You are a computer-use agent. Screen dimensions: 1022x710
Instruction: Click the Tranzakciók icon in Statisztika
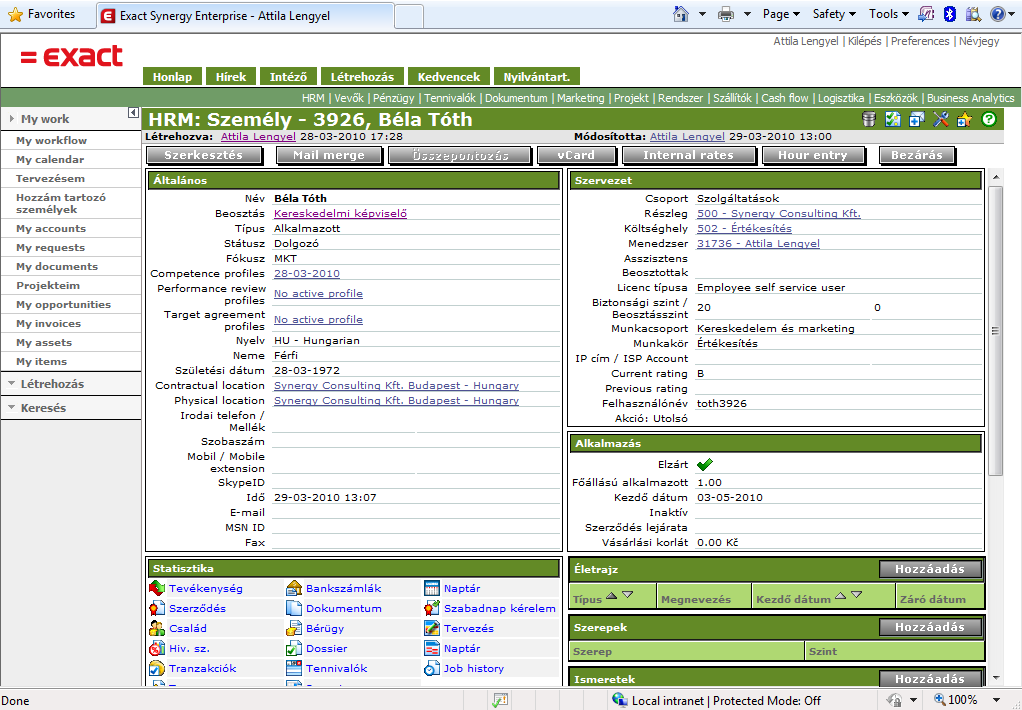pos(156,668)
